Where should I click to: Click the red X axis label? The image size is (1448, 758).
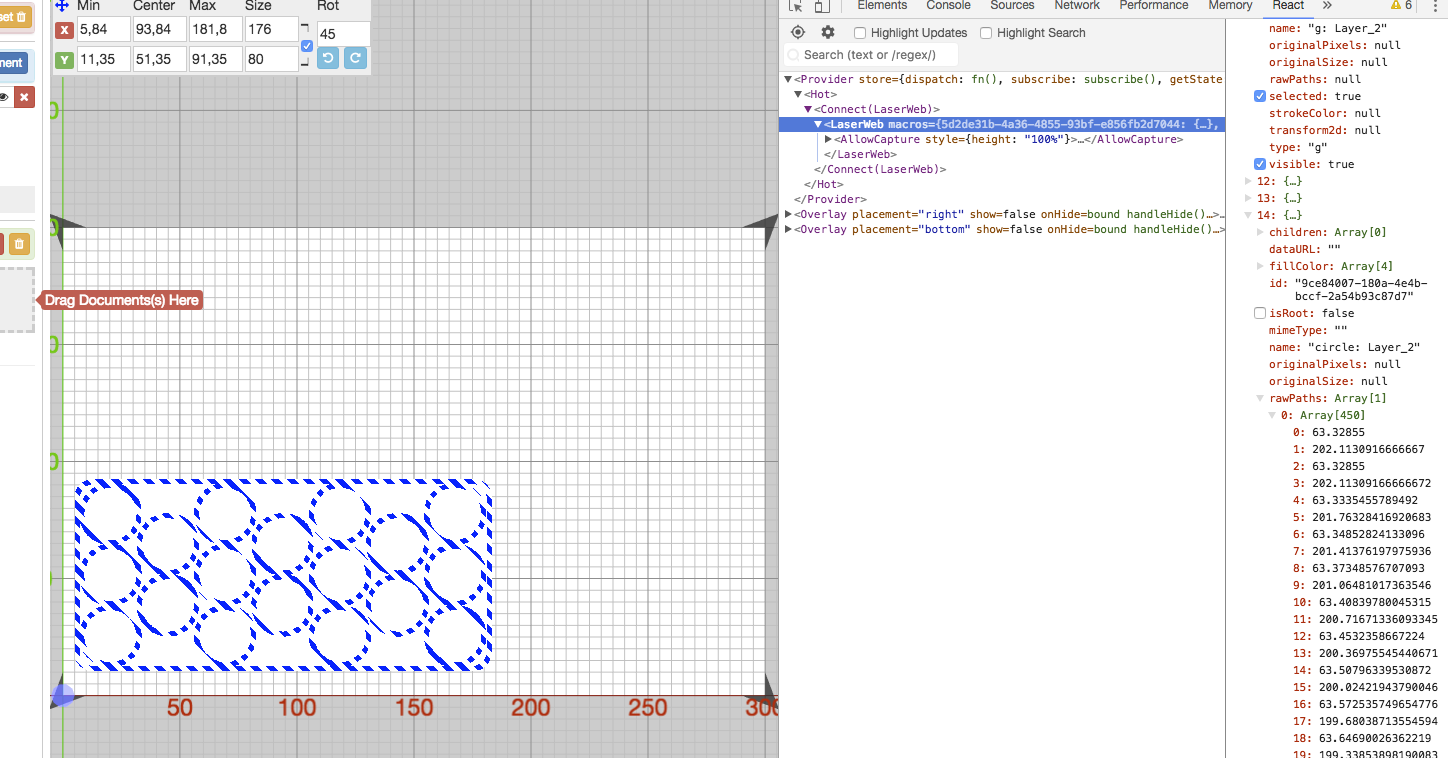(64, 30)
